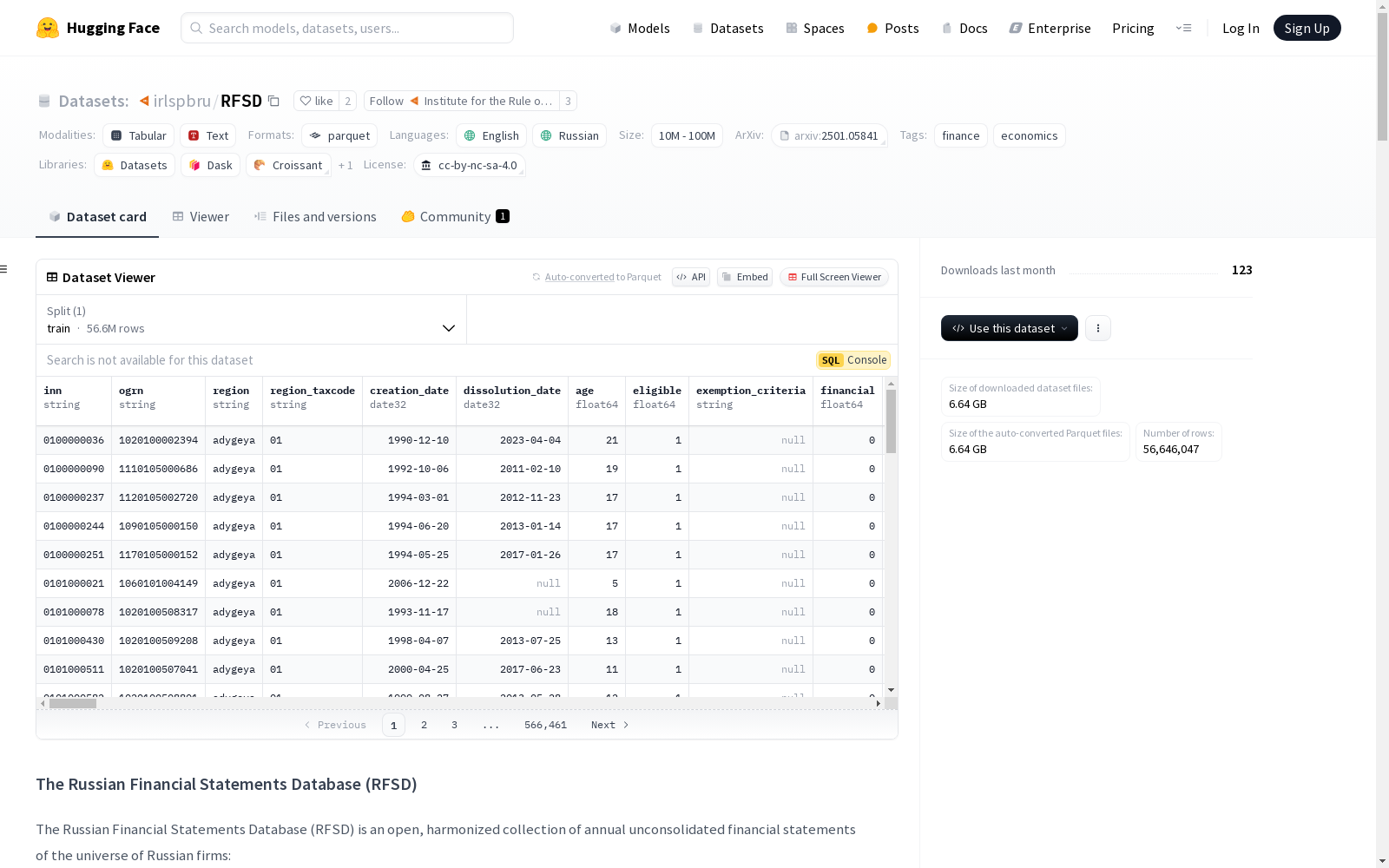Click the cell 0100000036 in inn column
Viewport: 1389px width, 868px height.
coord(74,440)
